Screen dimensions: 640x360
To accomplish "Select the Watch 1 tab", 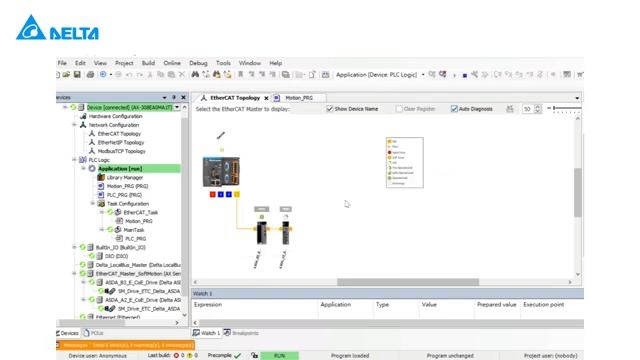I will pos(207,333).
